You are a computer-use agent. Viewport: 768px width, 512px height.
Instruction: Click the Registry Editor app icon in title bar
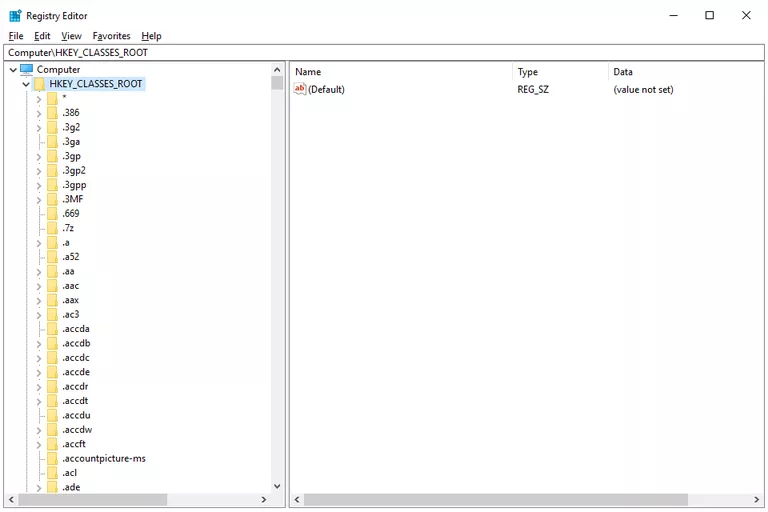pos(15,16)
